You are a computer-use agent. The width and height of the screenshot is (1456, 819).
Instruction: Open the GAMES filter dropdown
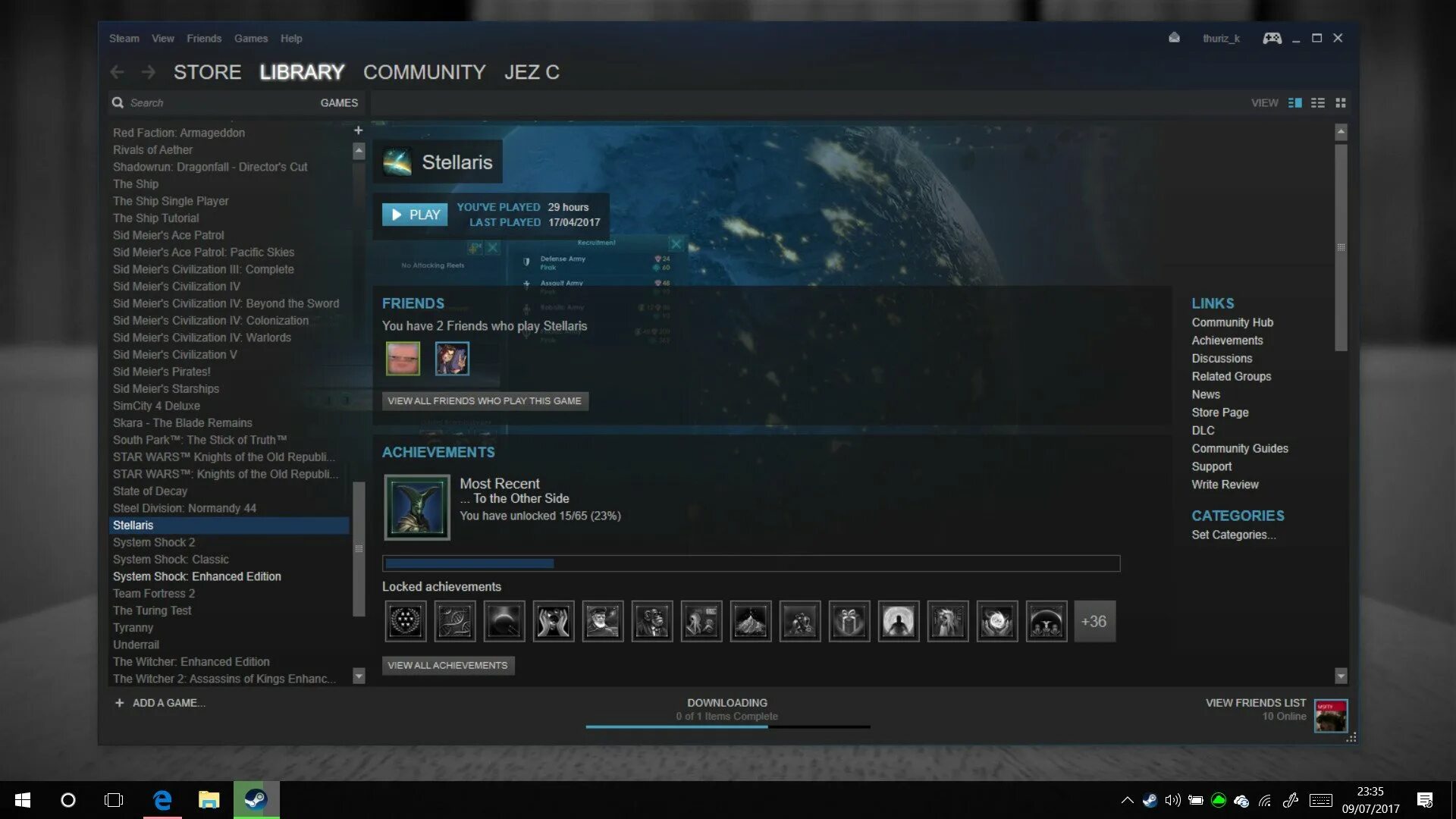click(x=339, y=102)
